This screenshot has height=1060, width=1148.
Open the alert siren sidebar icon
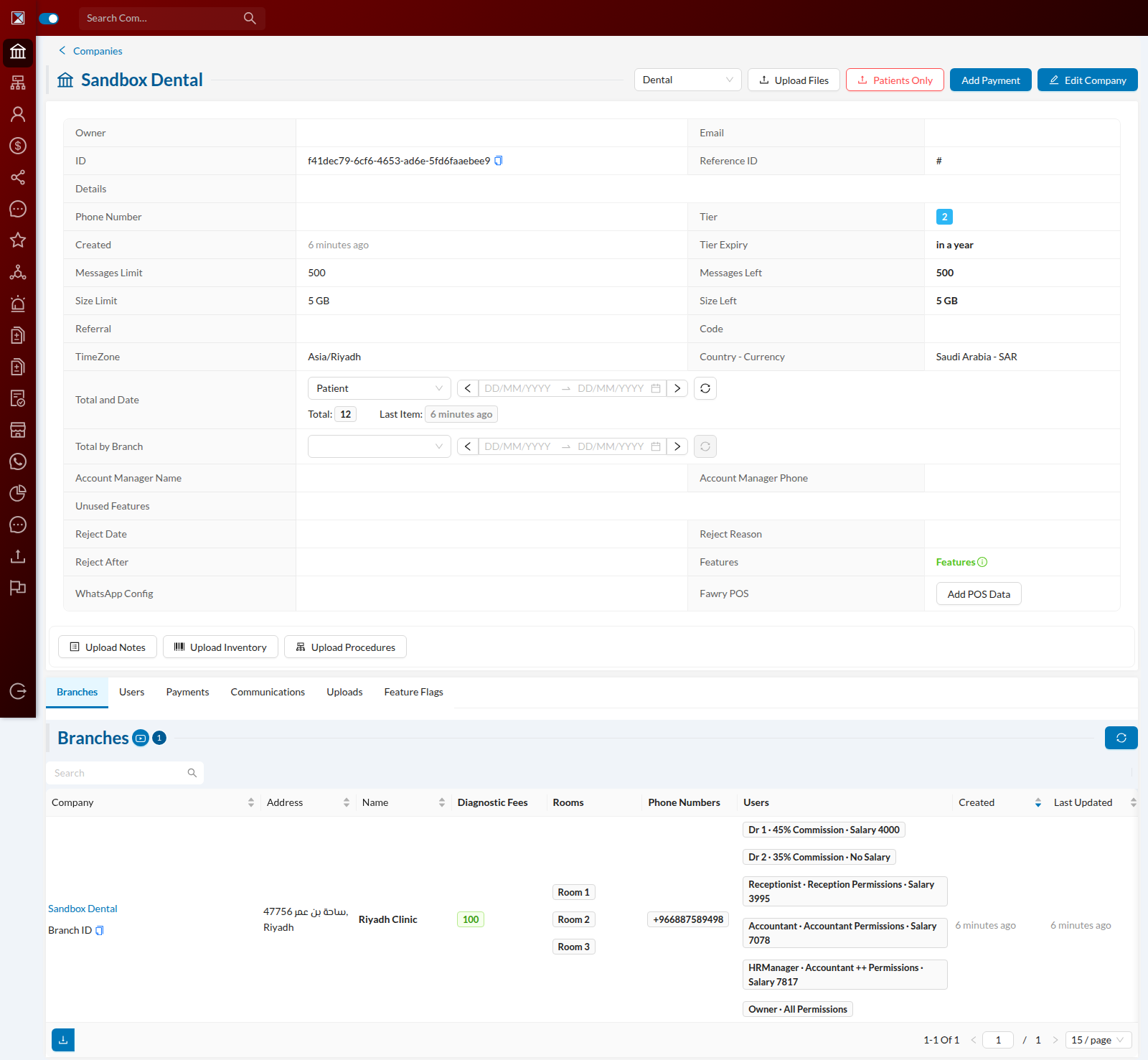(18, 304)
